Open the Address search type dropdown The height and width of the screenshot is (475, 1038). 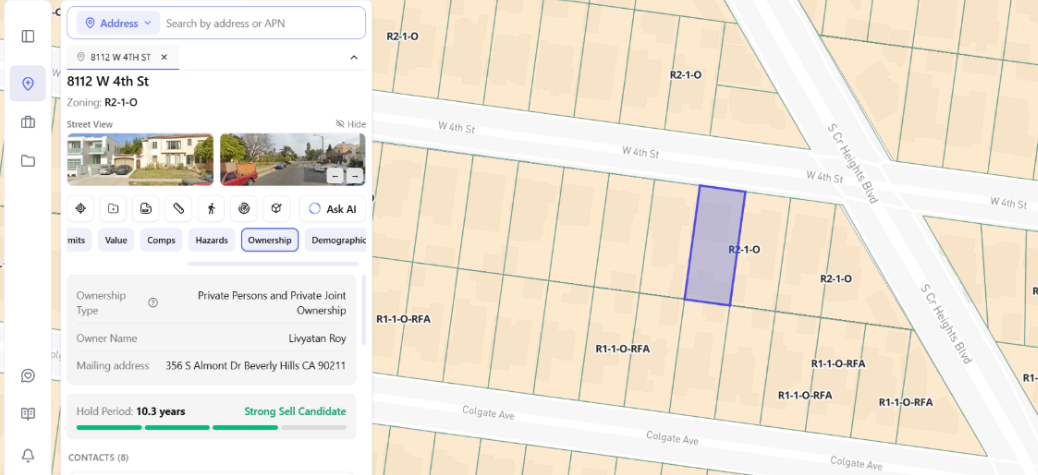click(118, 23)
